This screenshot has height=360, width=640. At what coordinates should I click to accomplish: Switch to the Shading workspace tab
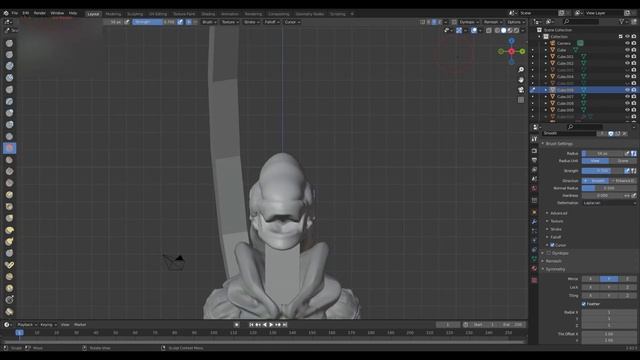[x=208, y=14]
